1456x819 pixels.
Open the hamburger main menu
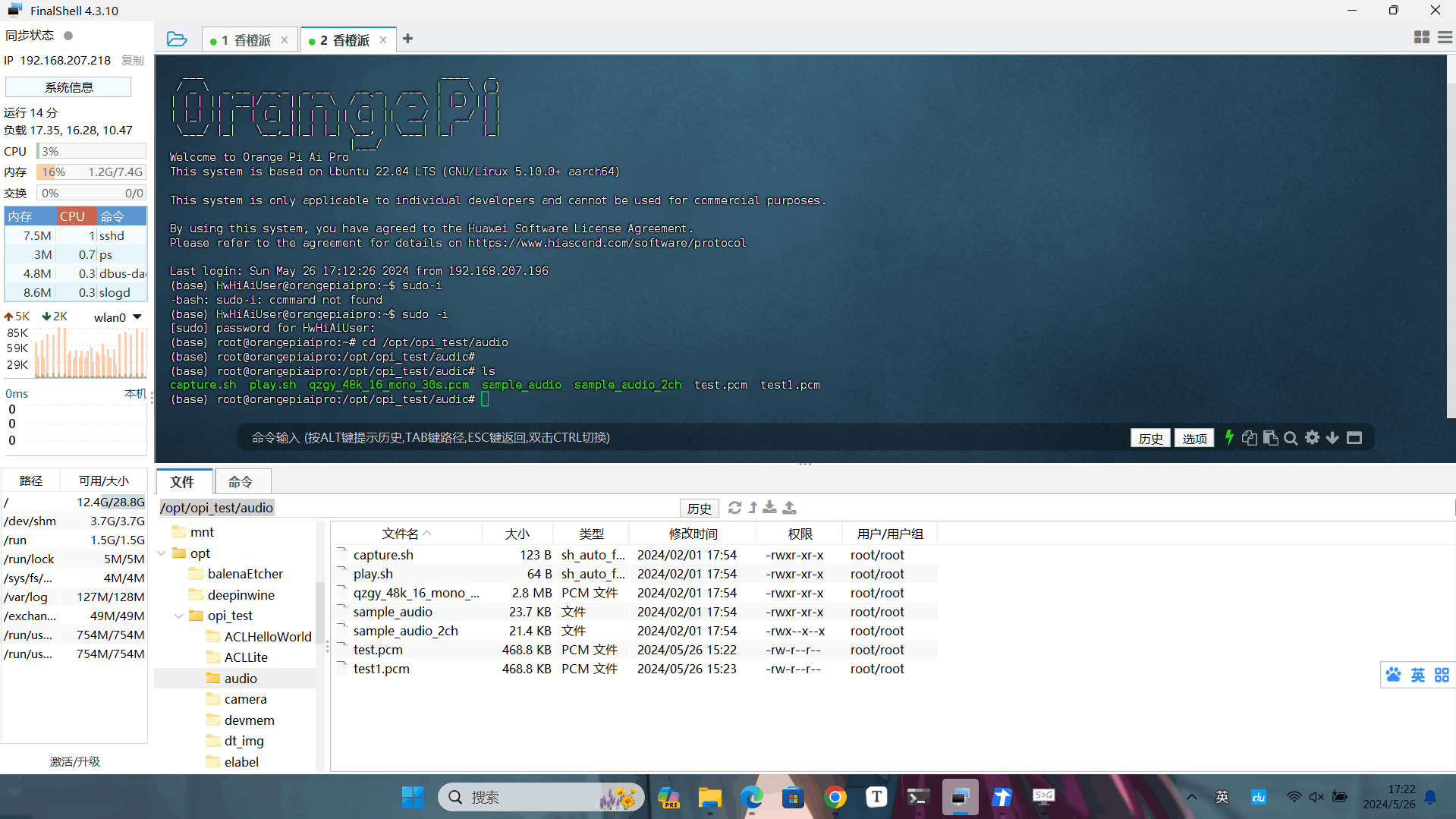tap(1445, 37)
